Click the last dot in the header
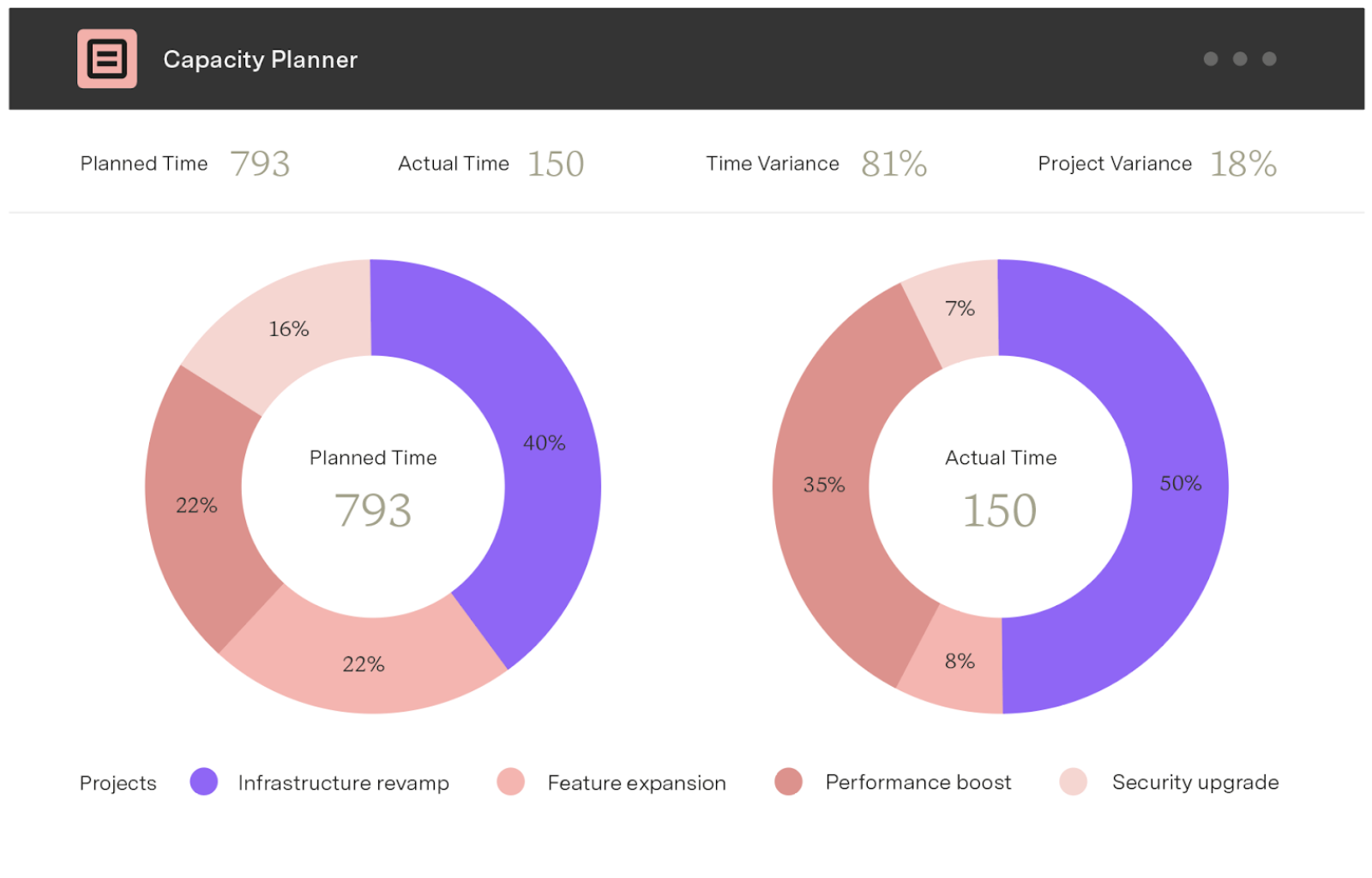This screenshot has height=878, width=1372. [x=1269, y=59]
